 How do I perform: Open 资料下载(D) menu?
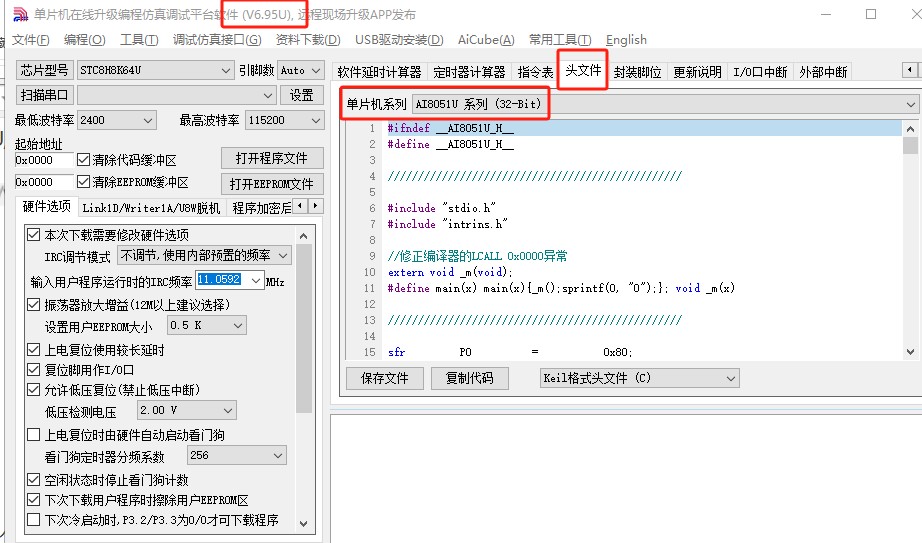tap(308, 40)
